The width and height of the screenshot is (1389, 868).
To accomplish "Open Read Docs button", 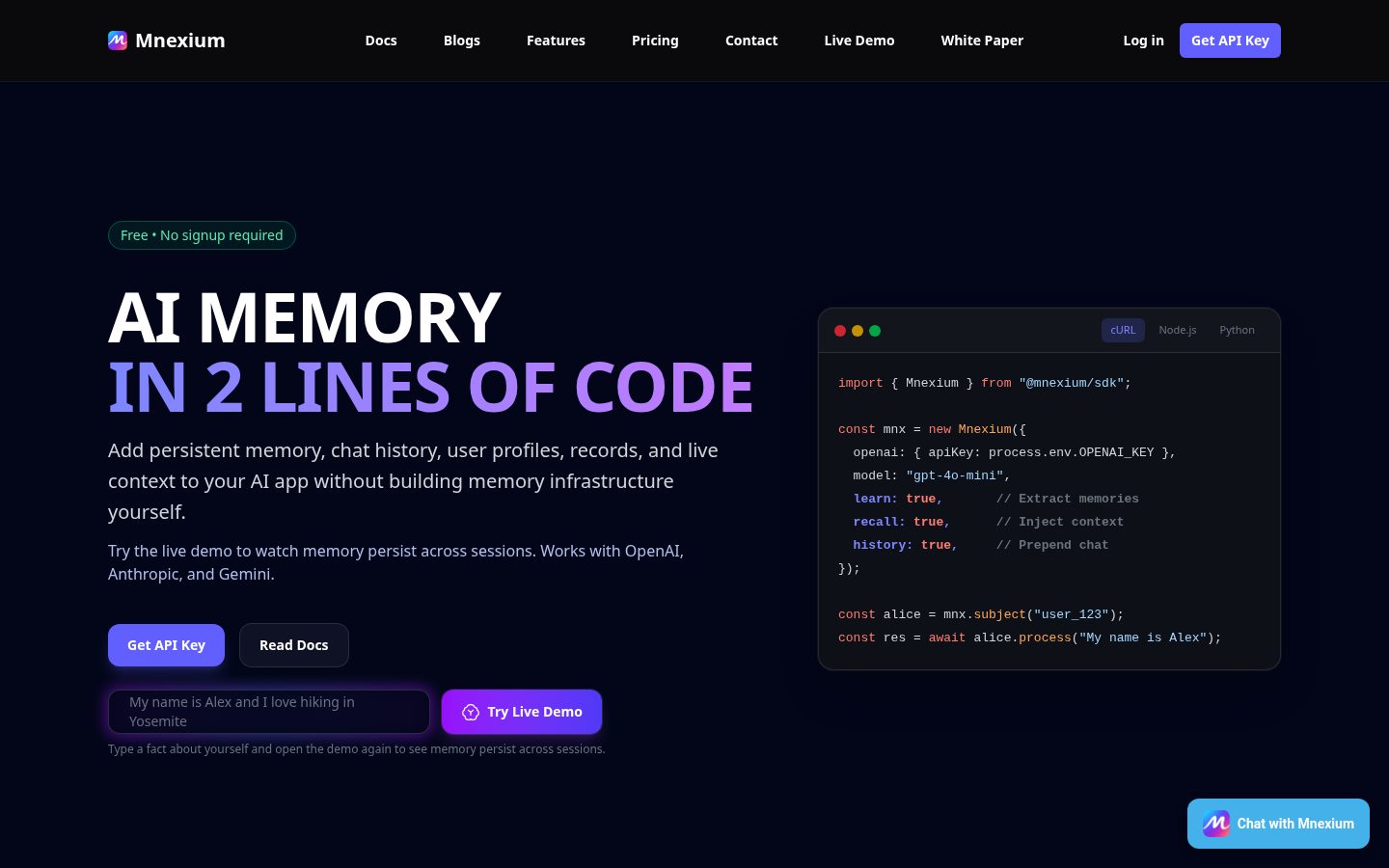I will click(294, 645).
